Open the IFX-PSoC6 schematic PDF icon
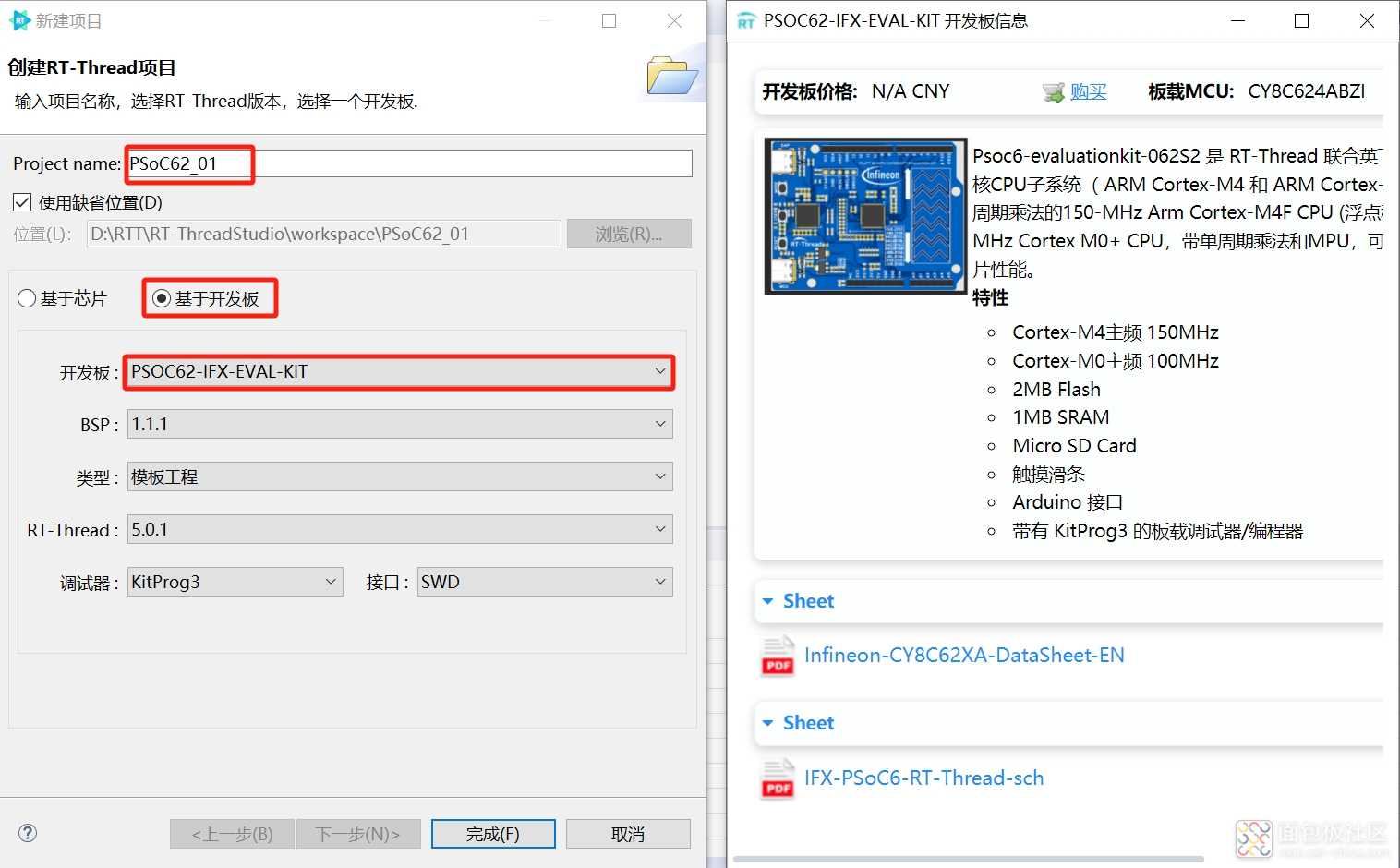The height and width of the screenshot is (868, 1400). pos(778,778)
